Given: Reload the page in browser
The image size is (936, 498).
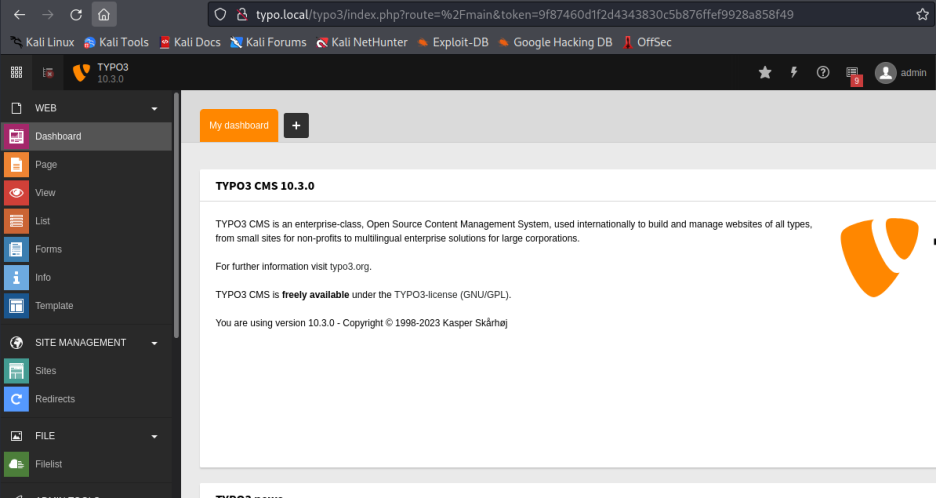Looking at the screenshot, I should 76,14.
